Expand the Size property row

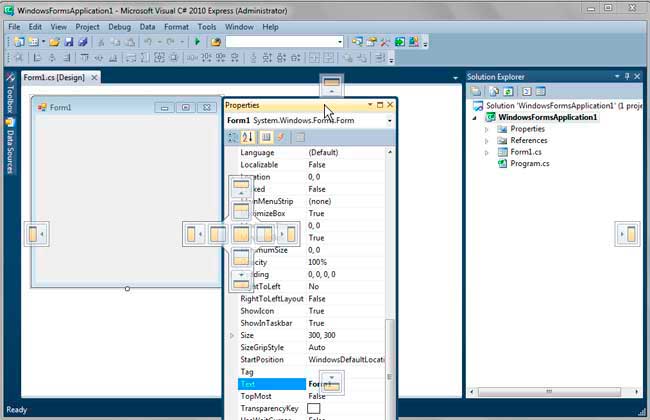click(x=232, y=336)
